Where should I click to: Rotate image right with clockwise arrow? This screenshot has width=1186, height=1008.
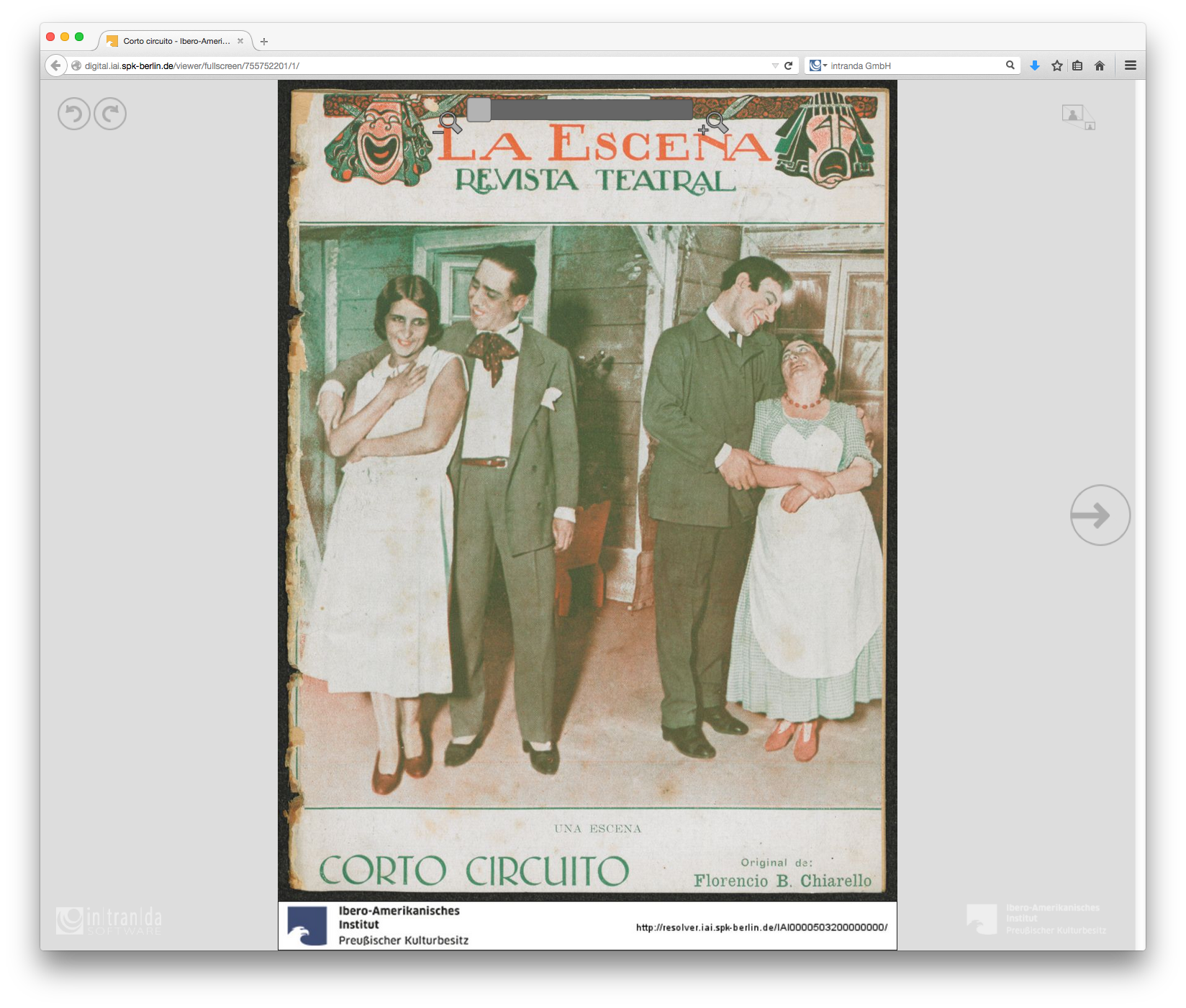(110, 114)
